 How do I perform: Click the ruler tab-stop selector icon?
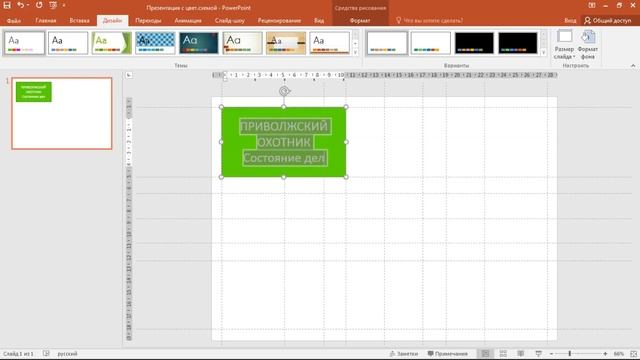(129, 75)
